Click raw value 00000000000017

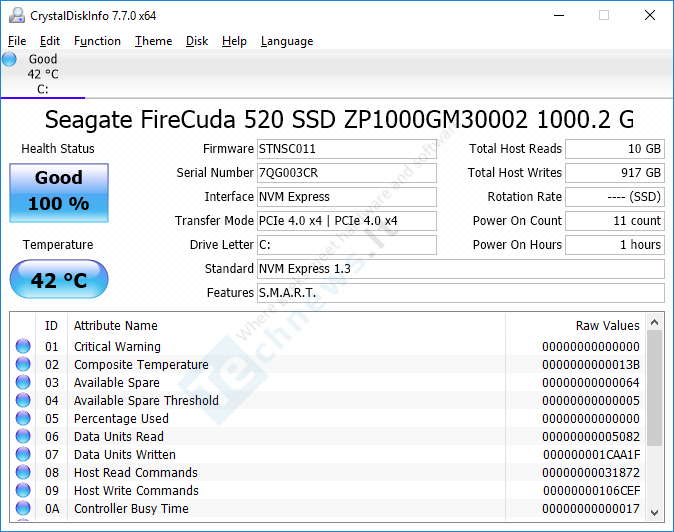(591, 509)
